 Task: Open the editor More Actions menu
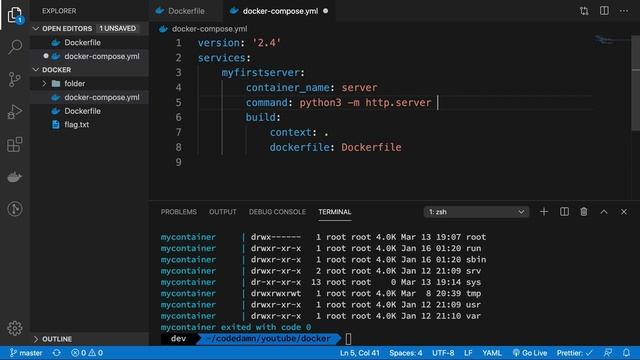[x=624, y=11]
